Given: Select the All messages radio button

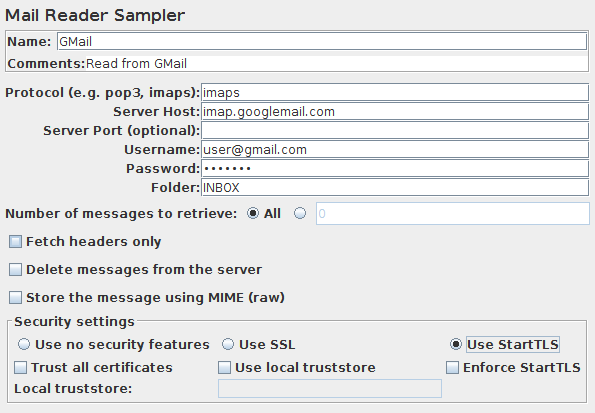Looking at the screenshot, I should tap(253, 213).
